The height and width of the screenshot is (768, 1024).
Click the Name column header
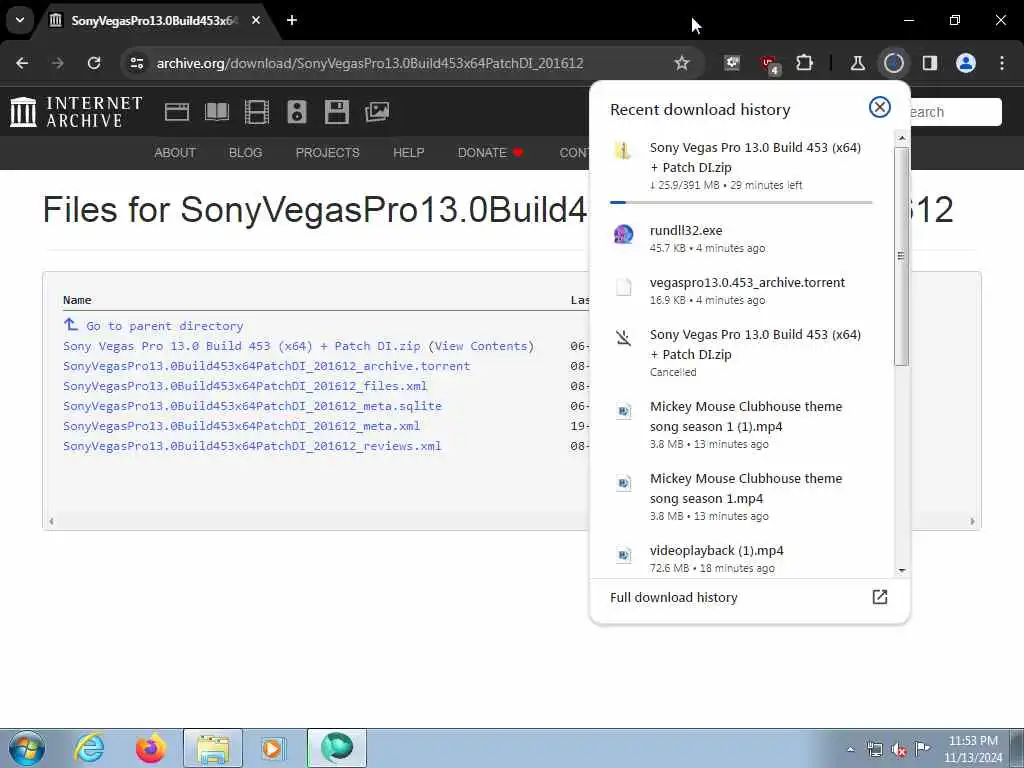pos(77,300)
